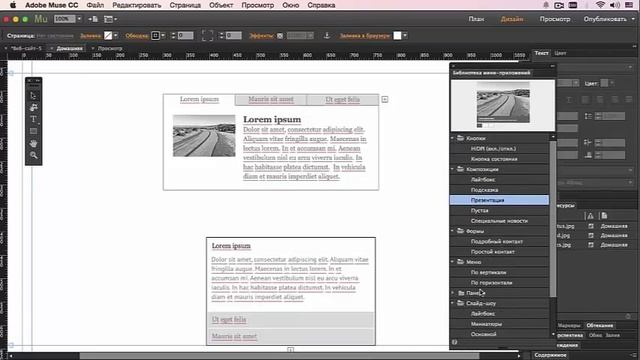Collapse the Формы folder
The image size is (640, 360).
coord(453,231)
